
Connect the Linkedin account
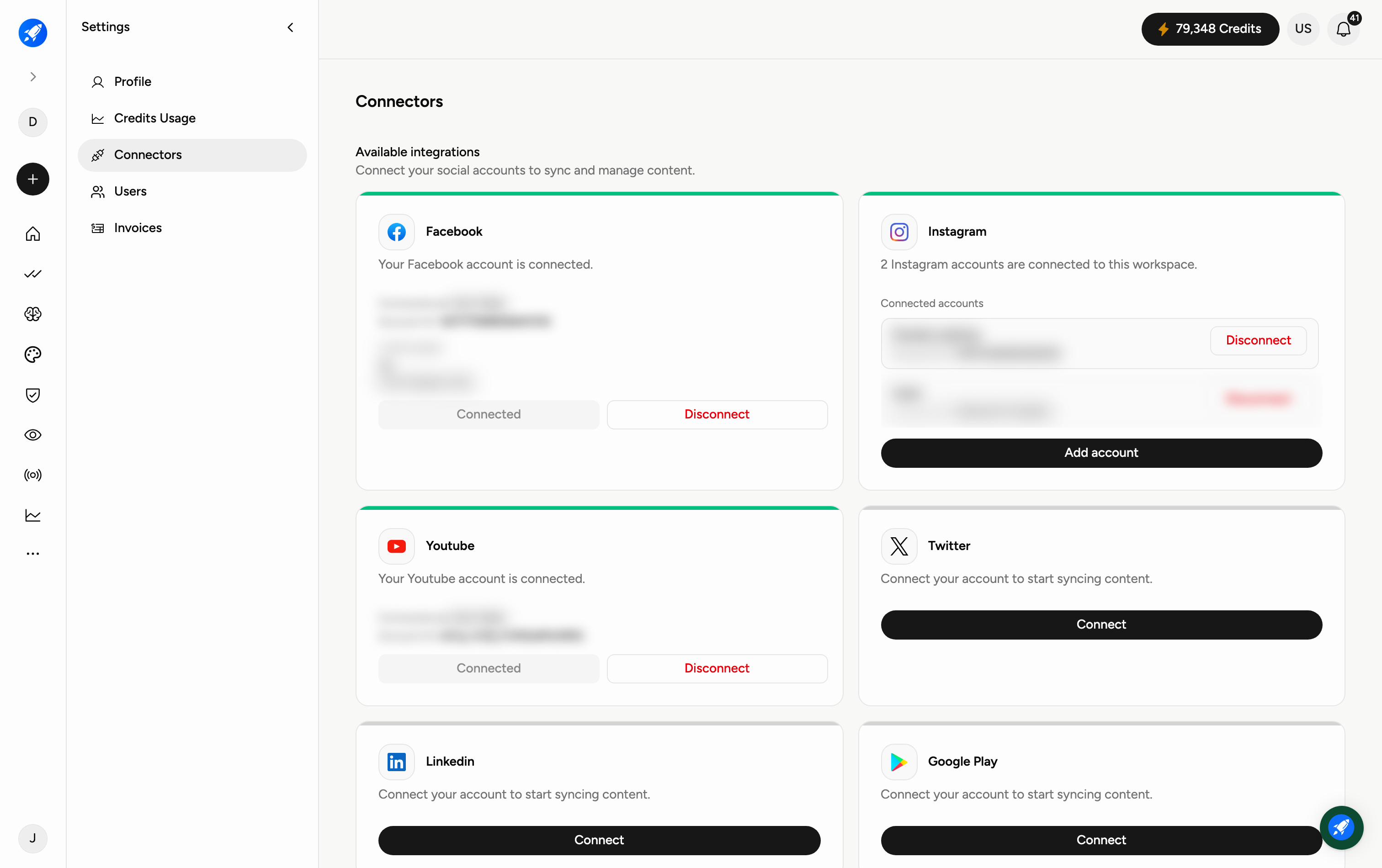pyautogui.click(x=599, y=841)
